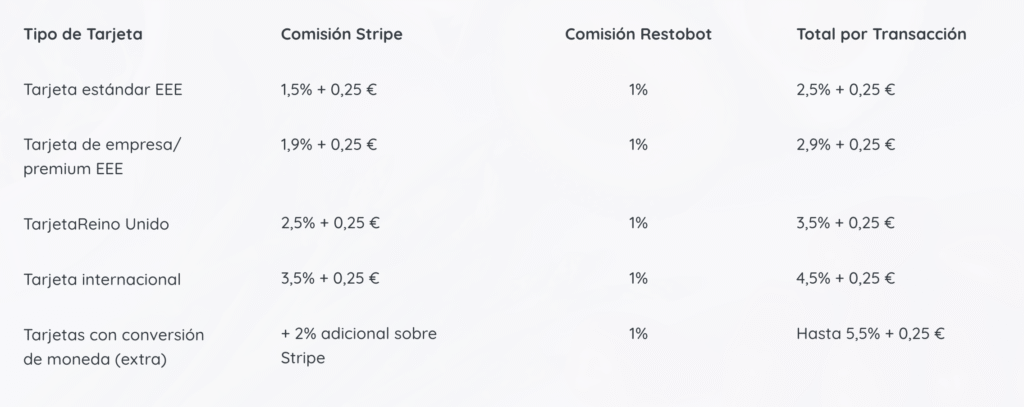This screenshot has width=1024, height=407.
Task: Select the "Total por Transacción" header
Action: (881, 34)
